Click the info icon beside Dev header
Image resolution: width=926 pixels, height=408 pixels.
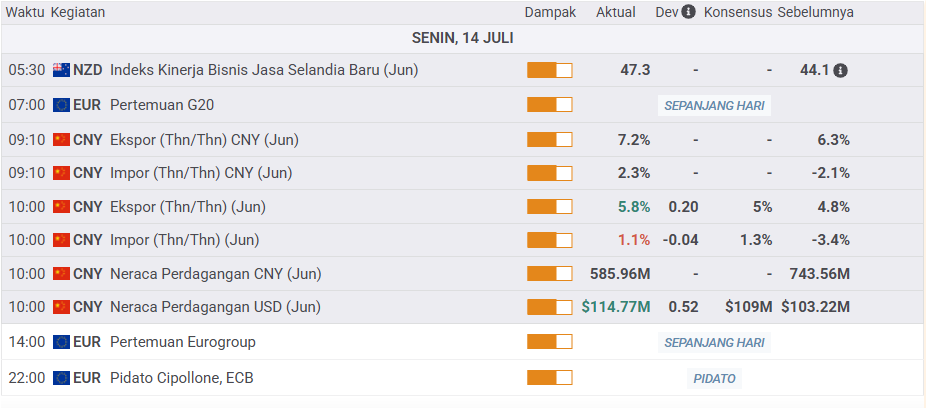coord(688,12)
